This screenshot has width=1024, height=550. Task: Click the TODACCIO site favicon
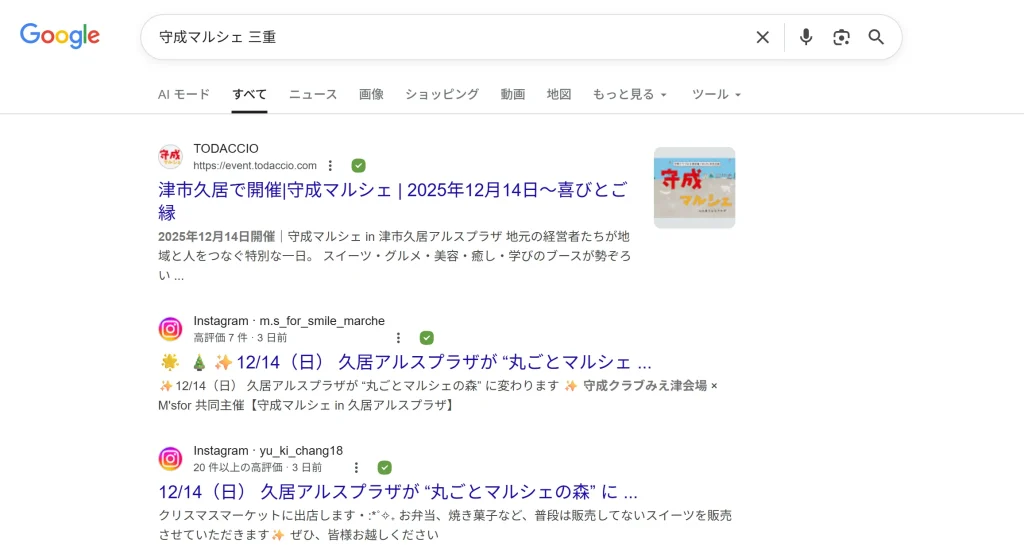[x=170, y=157]
